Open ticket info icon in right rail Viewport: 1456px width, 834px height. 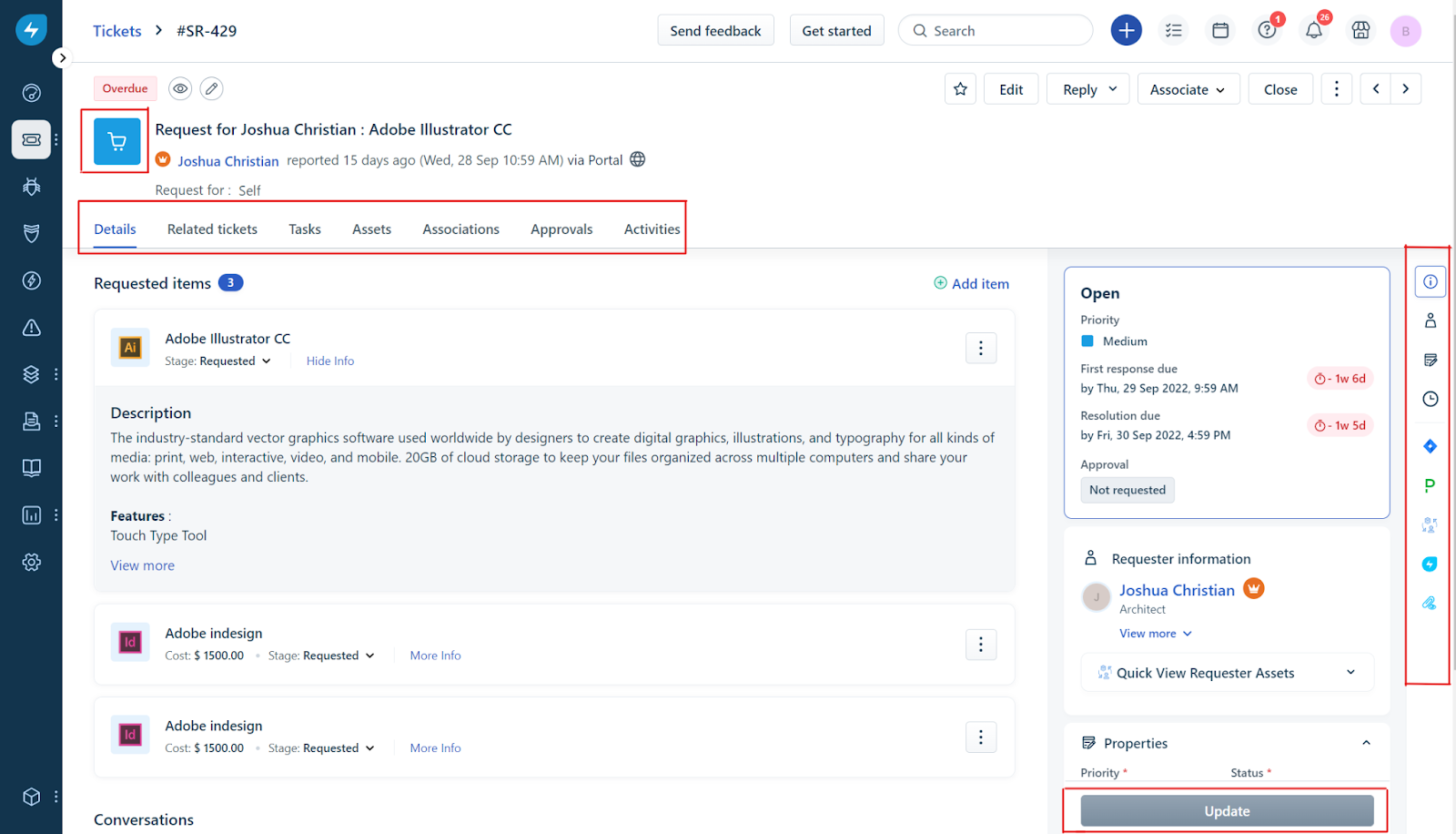1431,282
